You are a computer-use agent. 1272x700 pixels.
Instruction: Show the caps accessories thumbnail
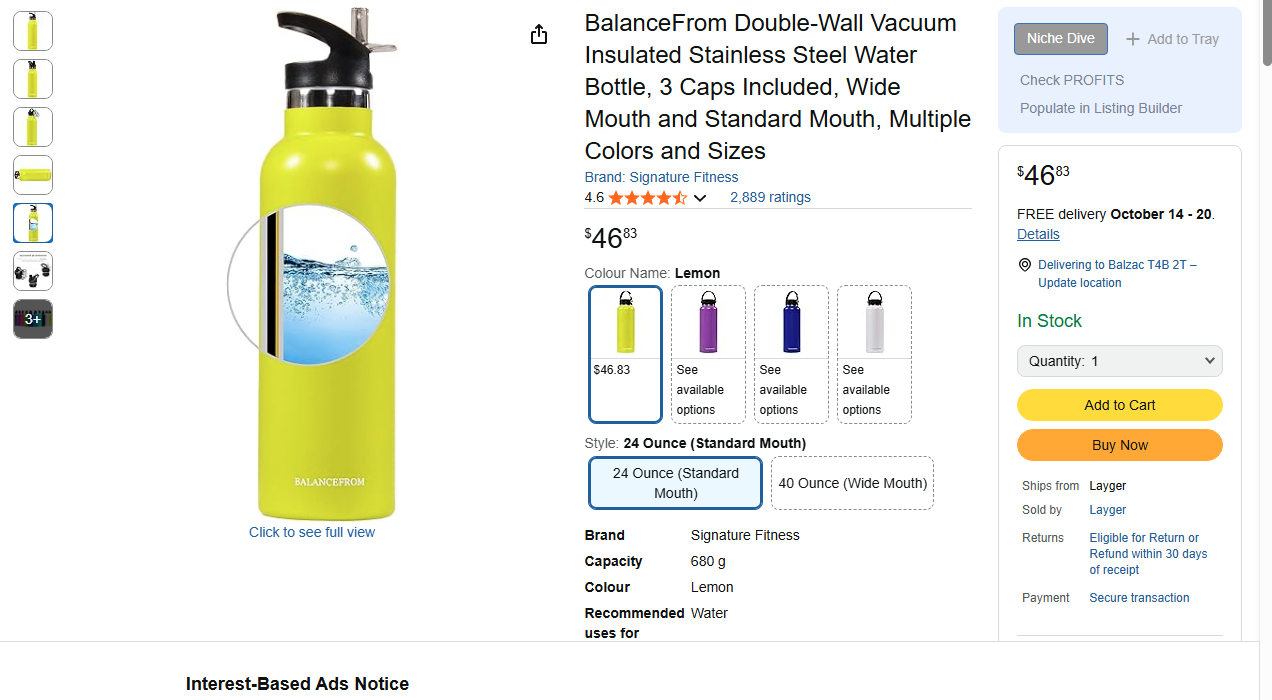tap(33, 271)
